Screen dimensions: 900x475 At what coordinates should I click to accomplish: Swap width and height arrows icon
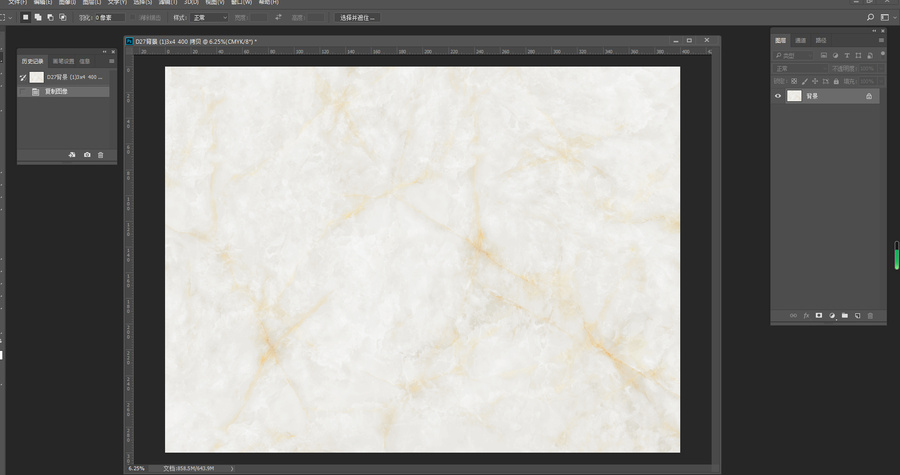(x=278, y=18)
